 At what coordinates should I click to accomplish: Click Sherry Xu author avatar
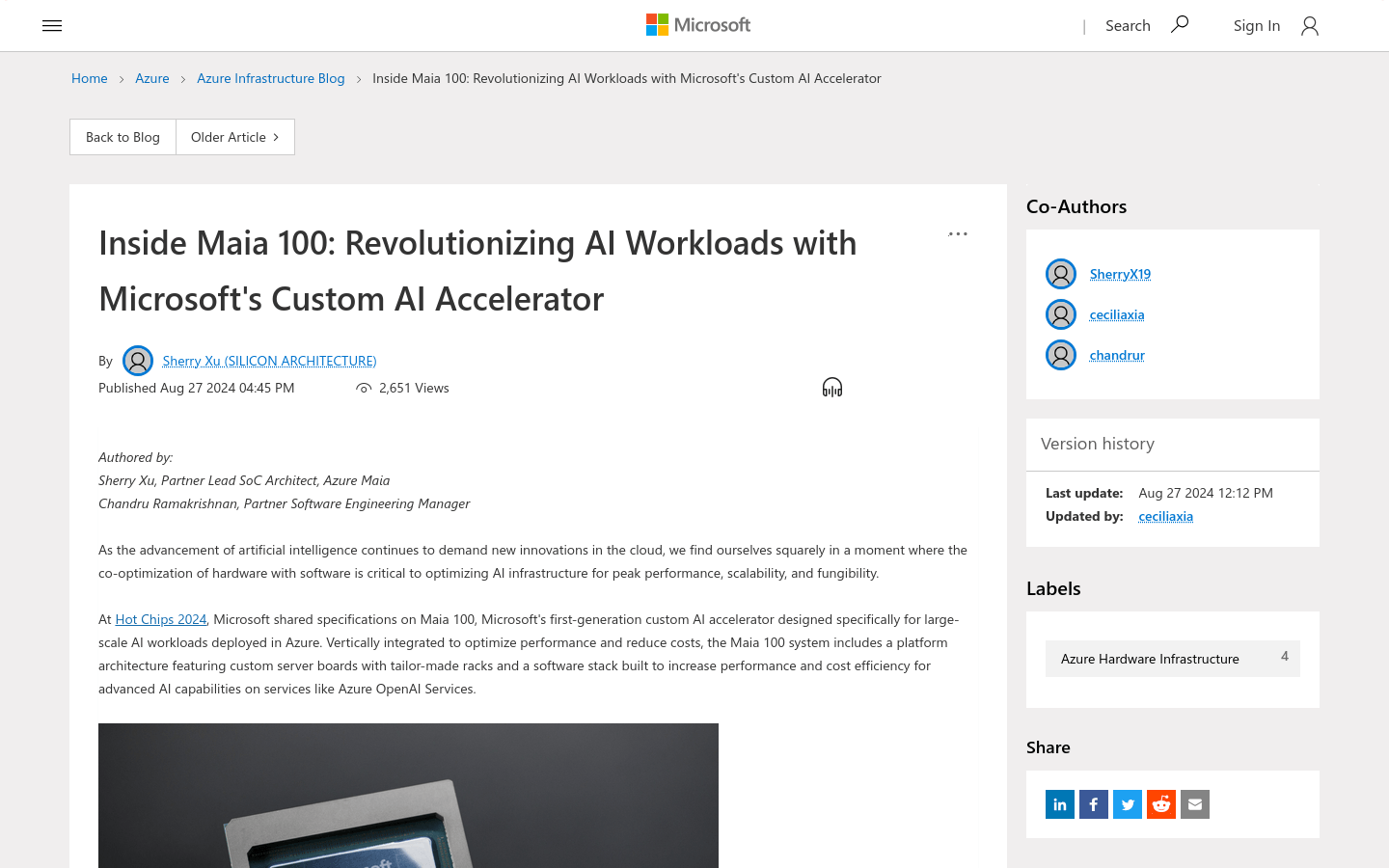coord(138,361)
